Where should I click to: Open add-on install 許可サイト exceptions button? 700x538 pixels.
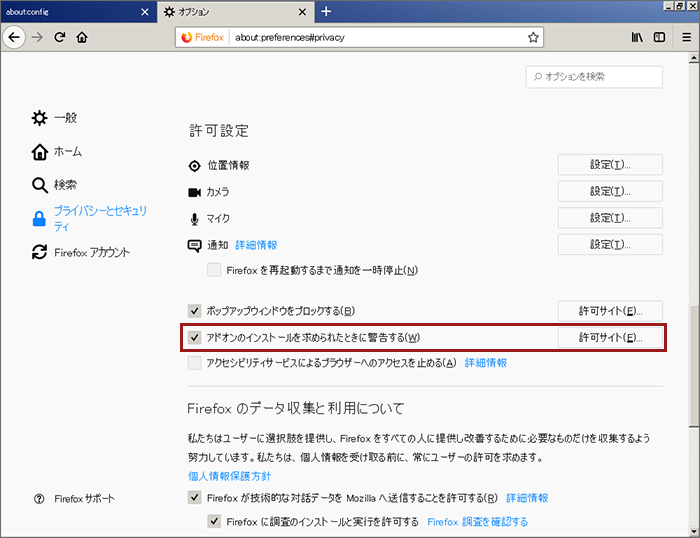click(610, 338)
